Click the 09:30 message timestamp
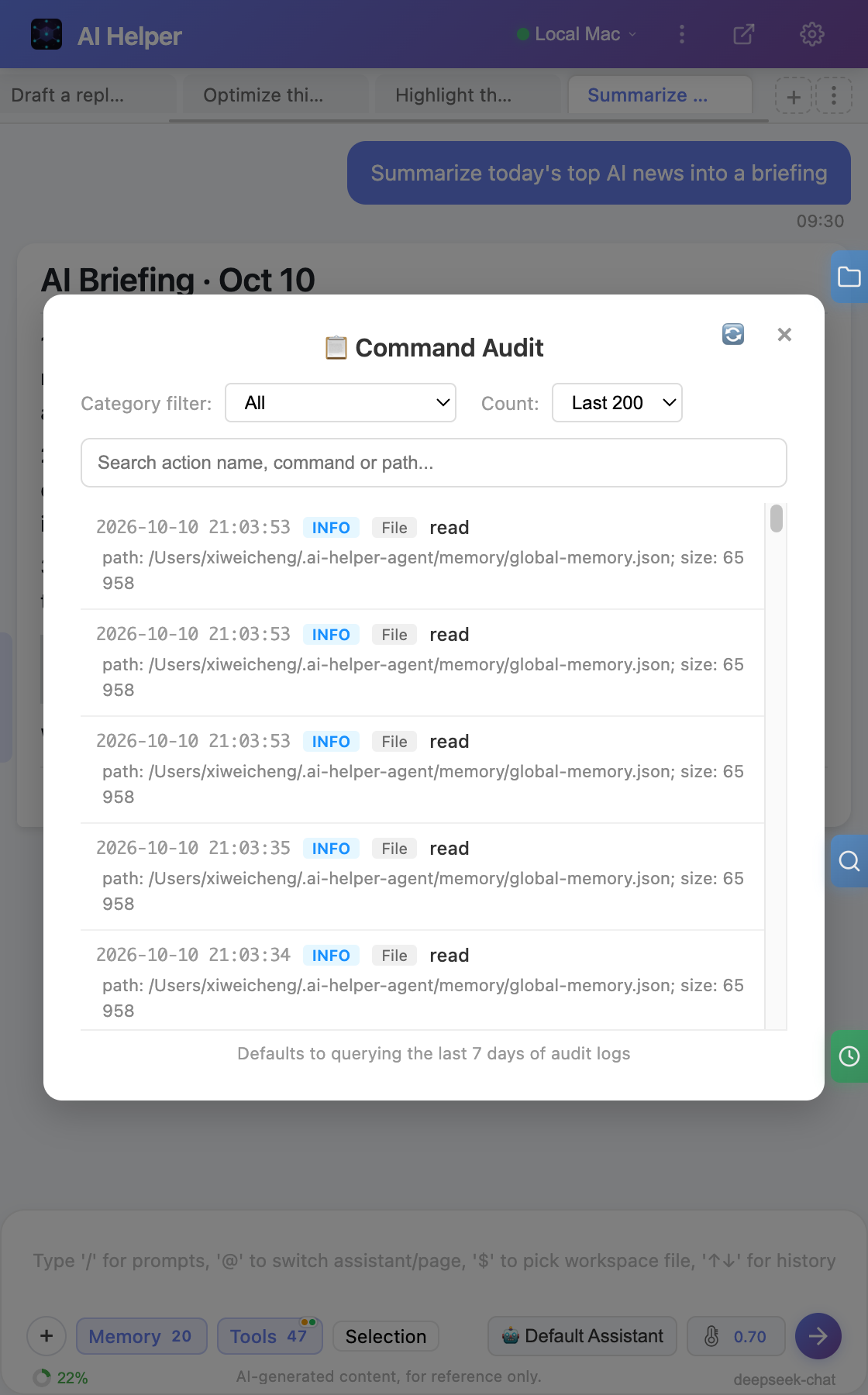 pos(820,221)
